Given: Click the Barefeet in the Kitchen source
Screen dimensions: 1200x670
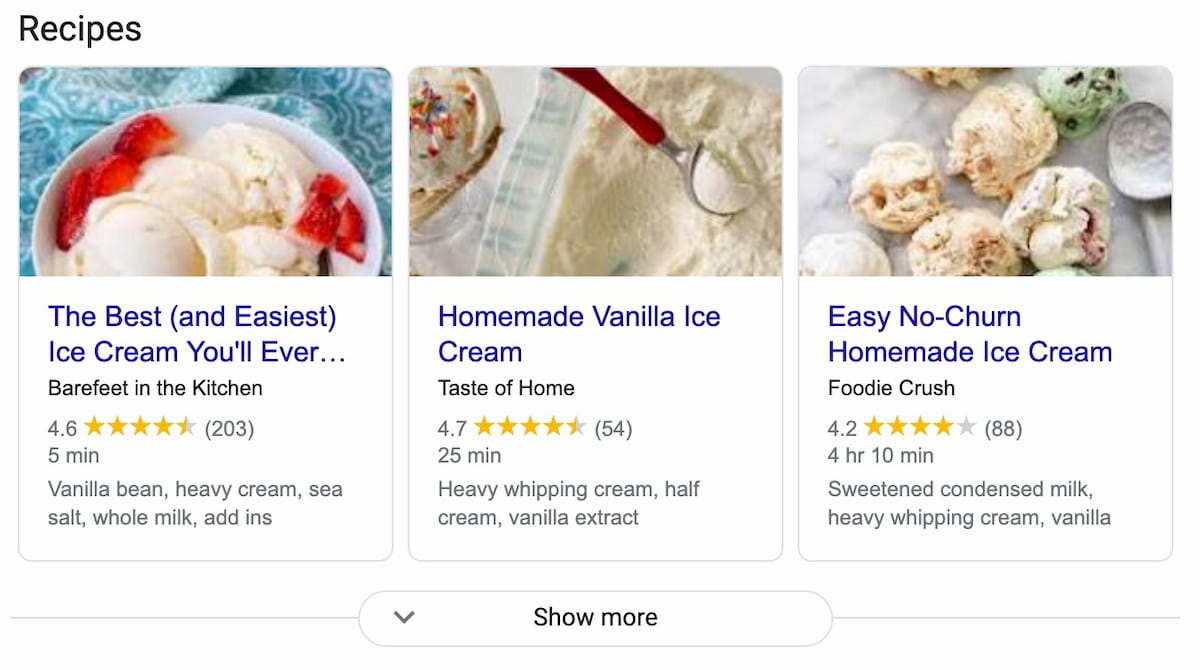Looking at the screenshot, I should click(155, 388).
